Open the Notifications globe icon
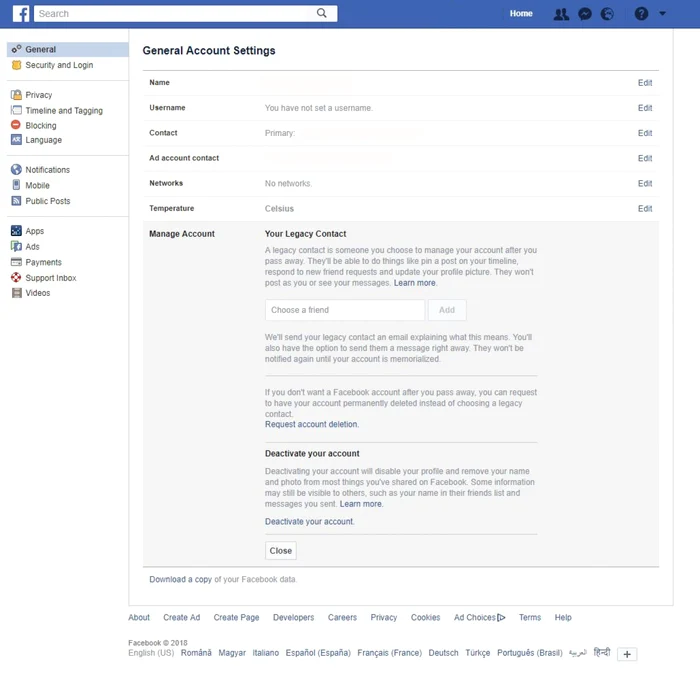 608,14
